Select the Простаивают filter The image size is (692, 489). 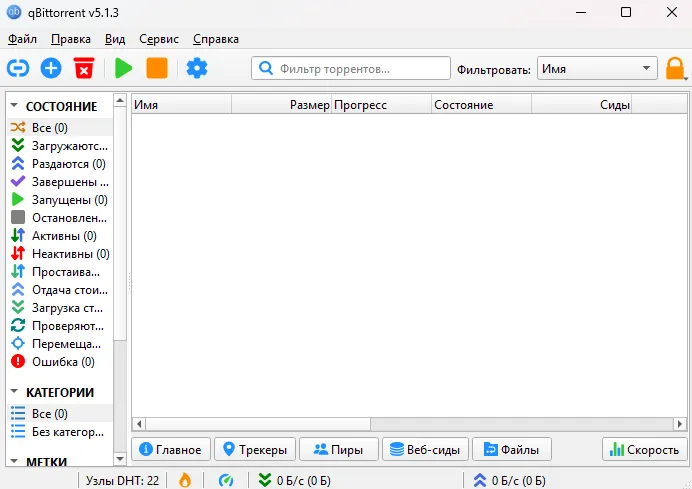(x=60, y=272)
